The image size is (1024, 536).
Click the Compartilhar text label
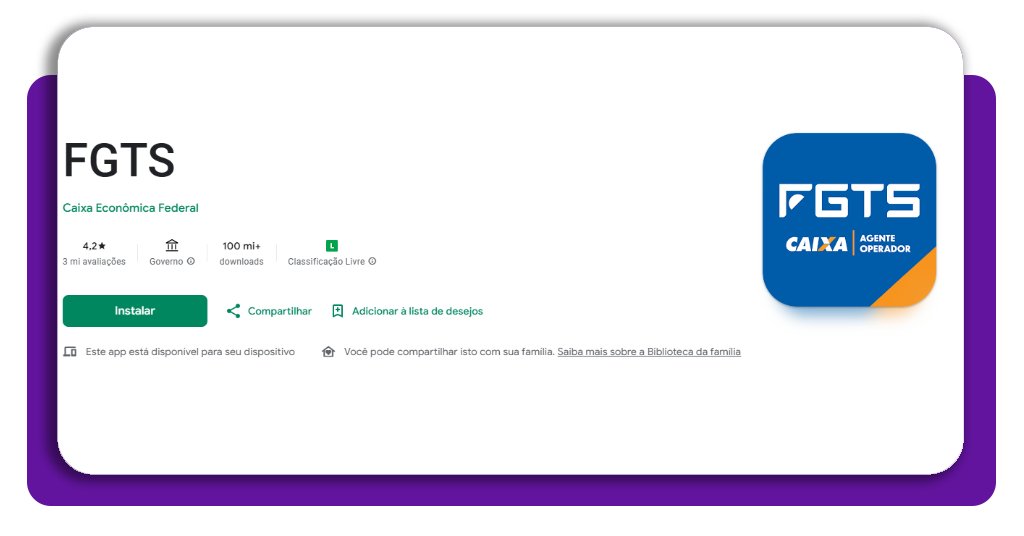pyautogui.click(x=280, y=311)
